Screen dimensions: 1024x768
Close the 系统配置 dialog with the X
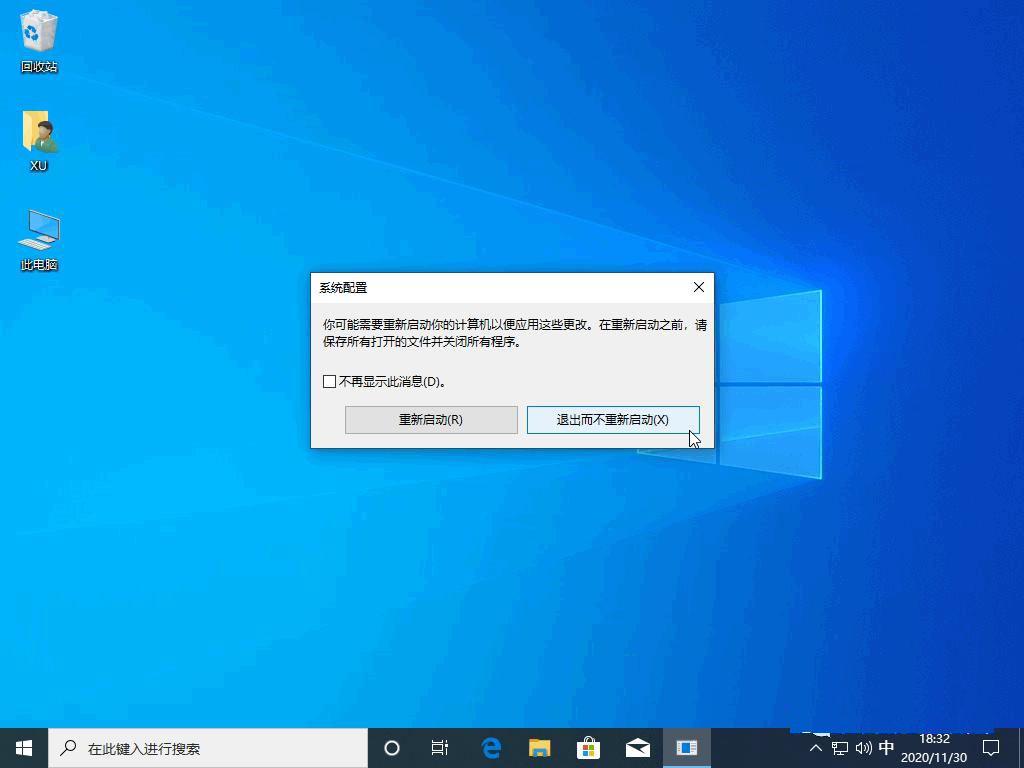click(699, 287)
